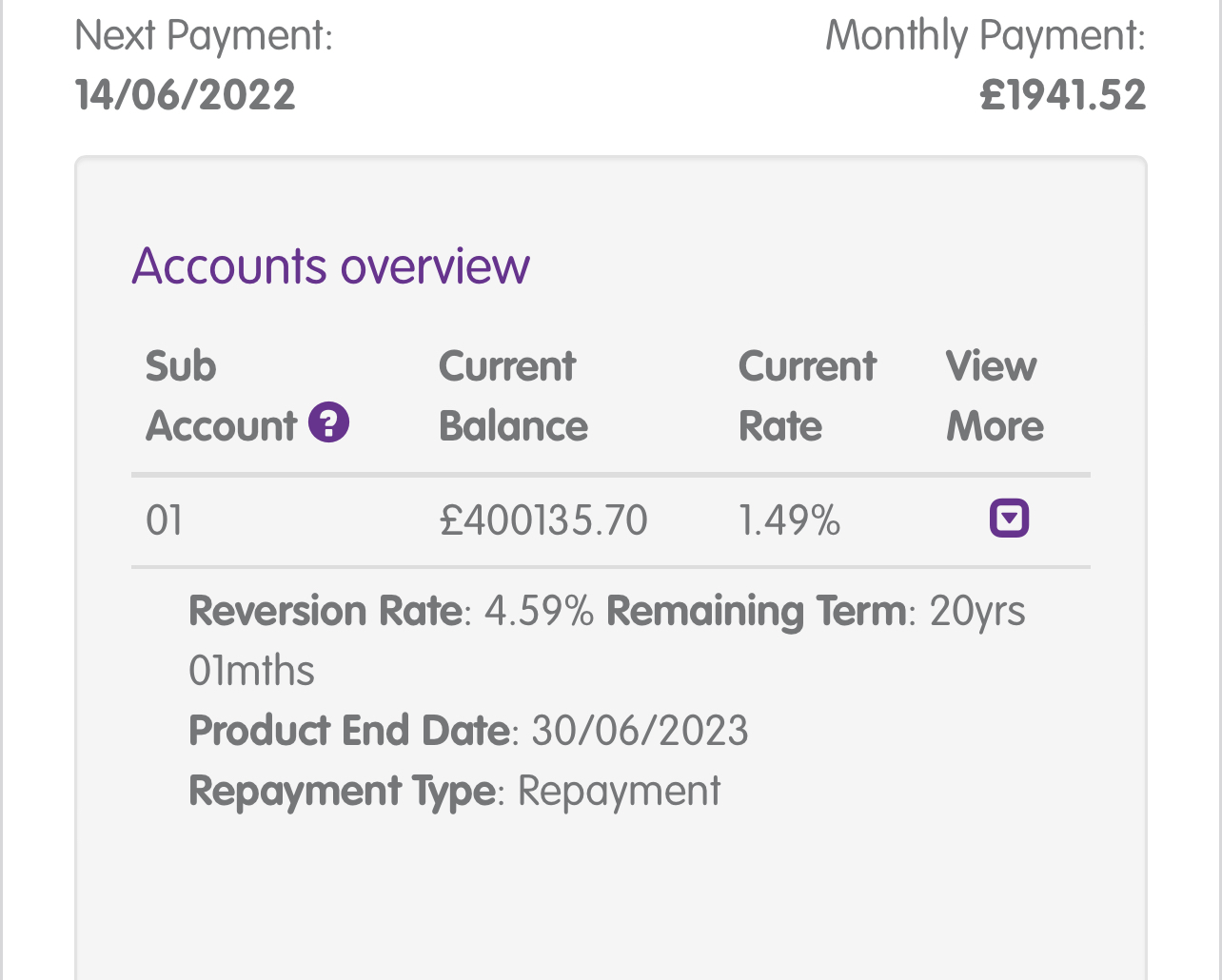Select sub account number 01
Screen dimensions: 1222x980
coord(164,520)
